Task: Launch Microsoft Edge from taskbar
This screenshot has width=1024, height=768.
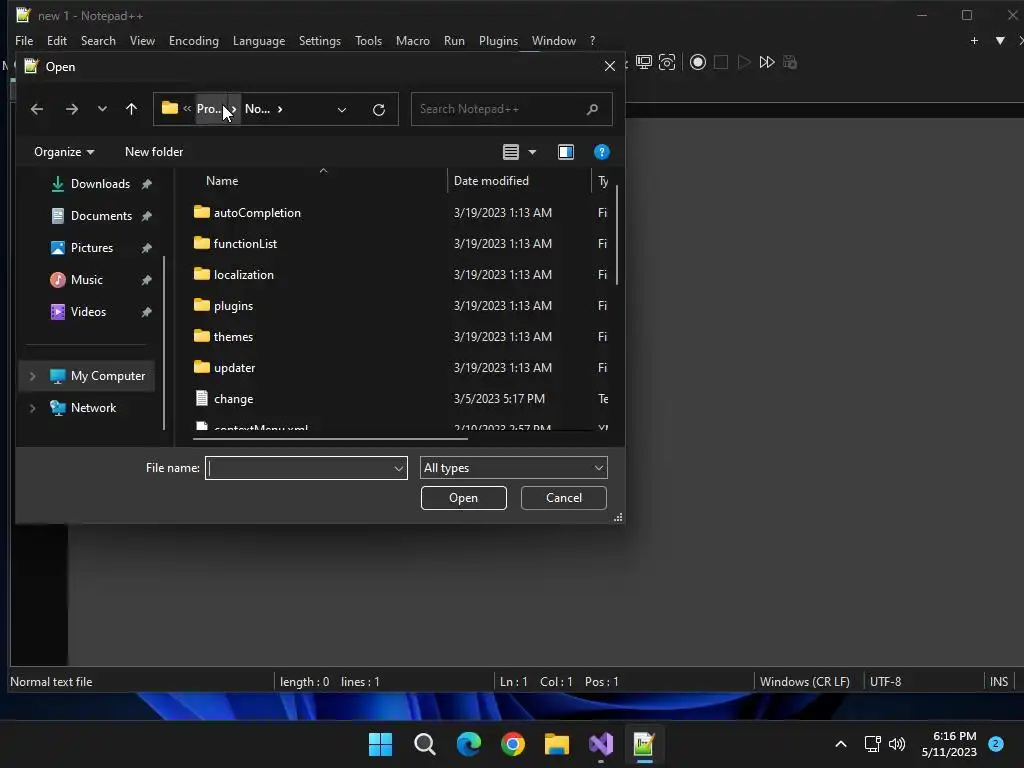Action: tap(468, 744)
